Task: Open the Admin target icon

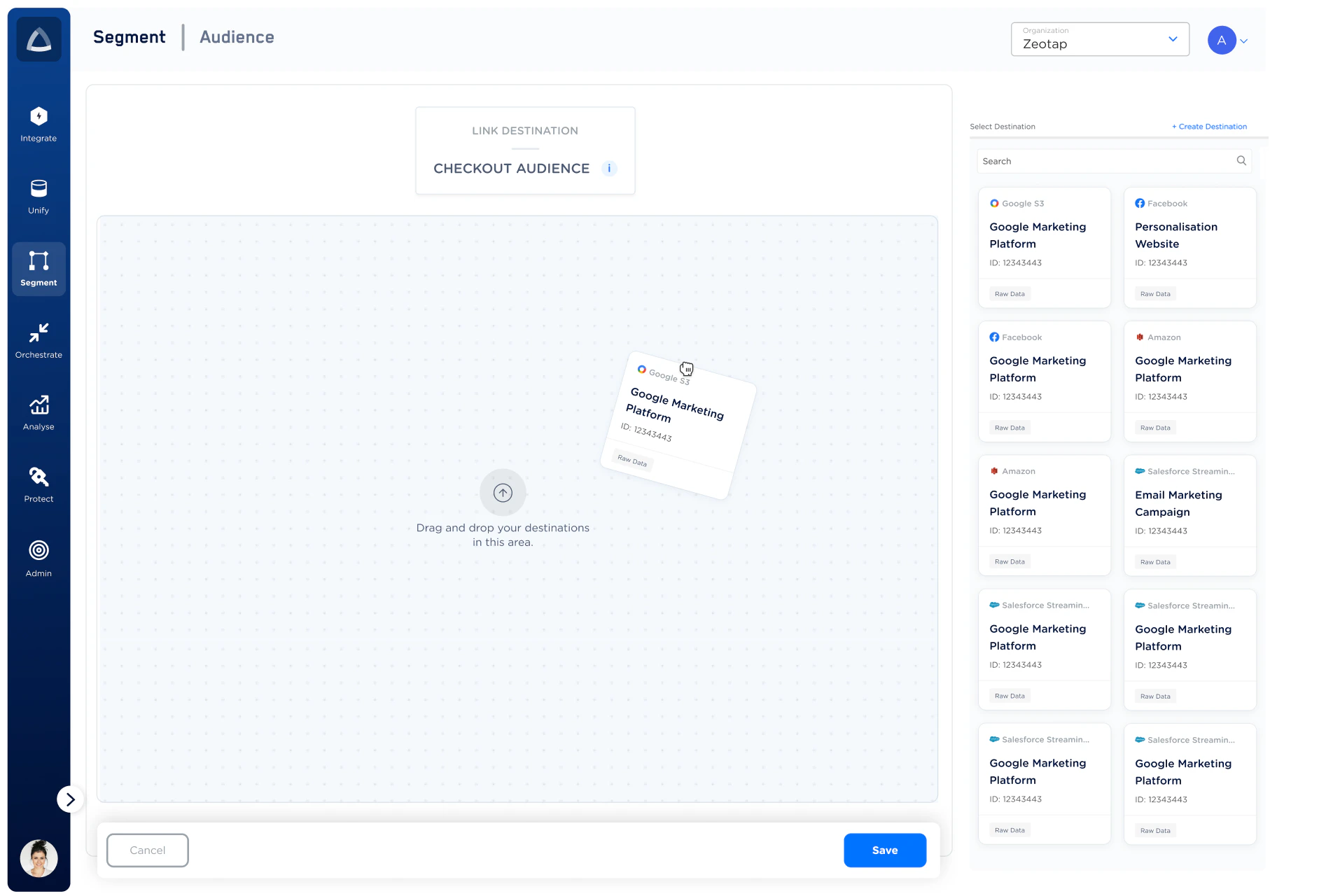Action: click(39, 550)
